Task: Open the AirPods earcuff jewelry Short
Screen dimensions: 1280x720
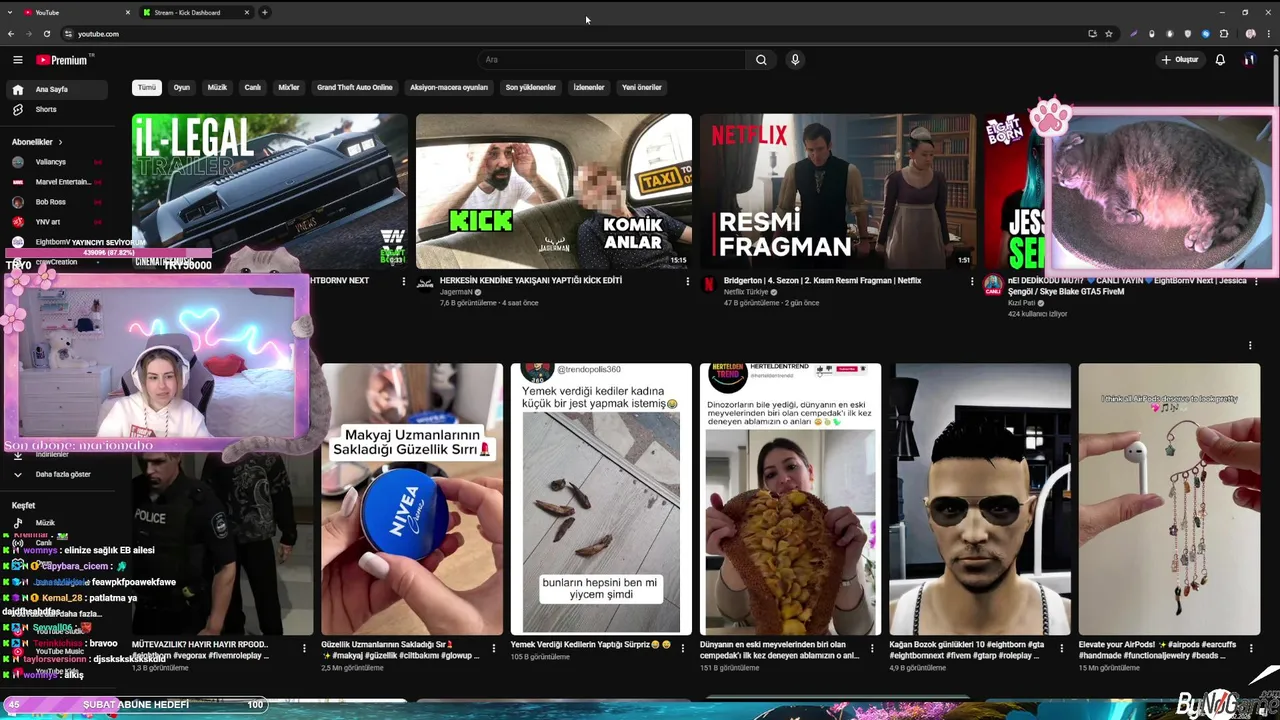Action: pyautogui.click(x=1169, y=499)
